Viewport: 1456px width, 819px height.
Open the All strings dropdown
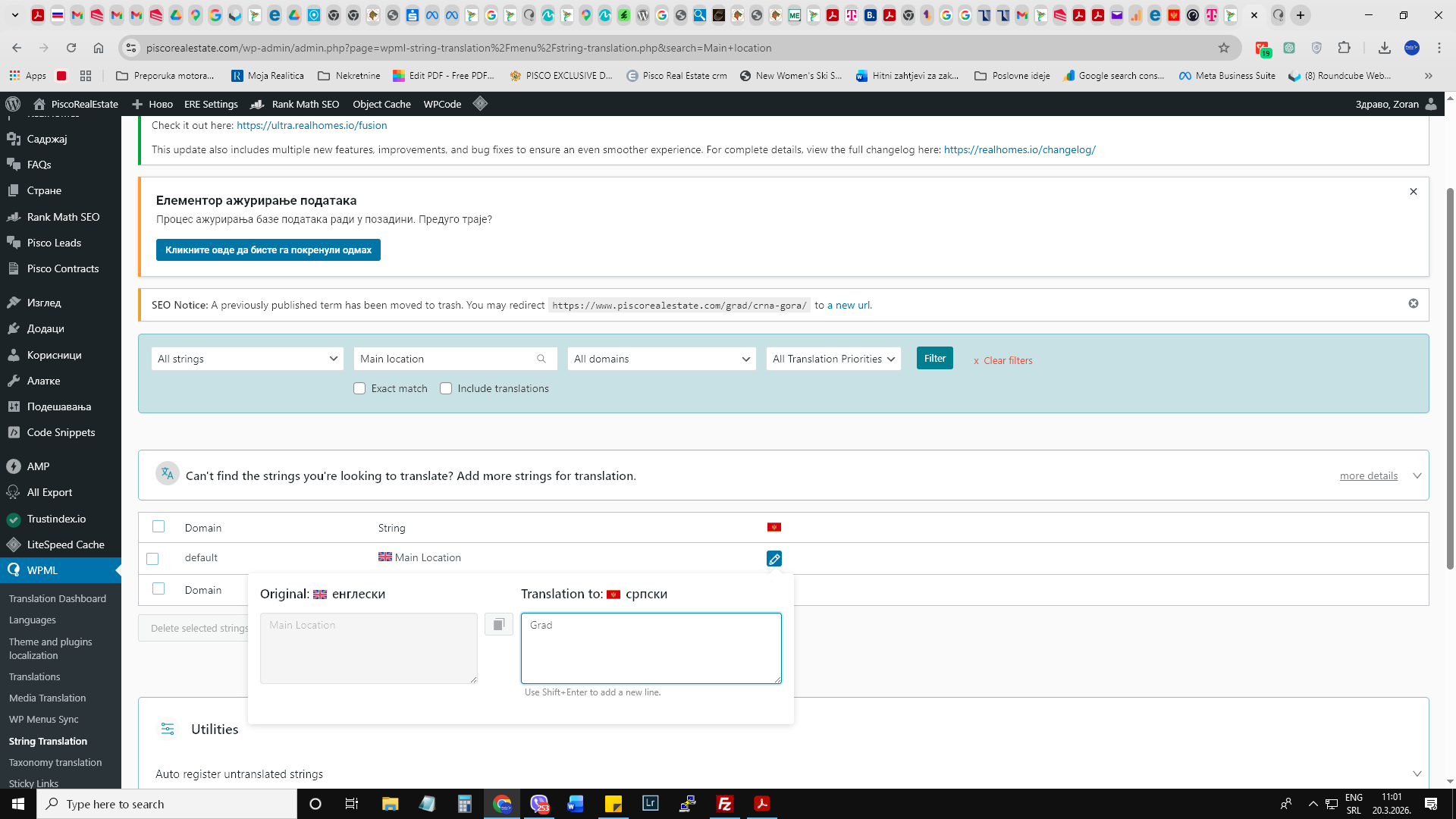click(247, 359)
